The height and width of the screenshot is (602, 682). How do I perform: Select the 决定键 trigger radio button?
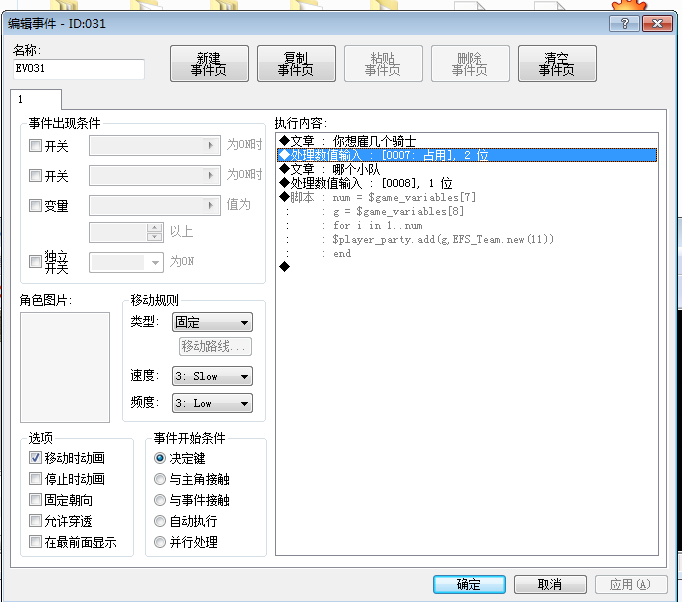point(160,458)
